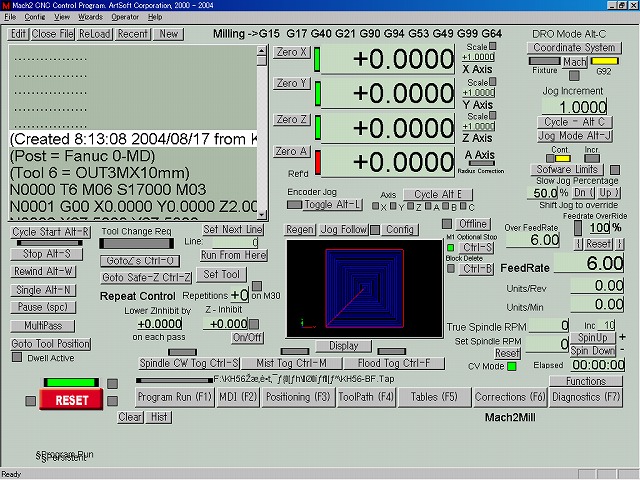
Task: Click the ReLoad button
Action: pos(95,34)
